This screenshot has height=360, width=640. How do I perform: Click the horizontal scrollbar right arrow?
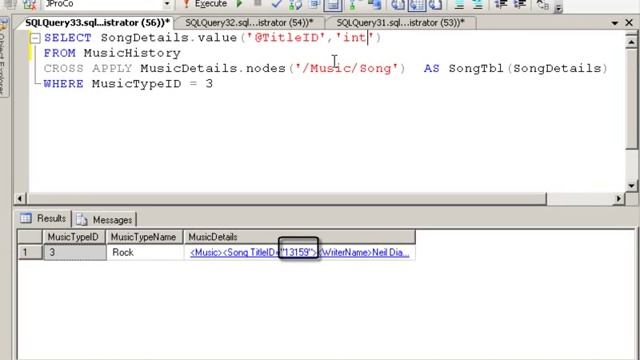[x=619, y=199]
